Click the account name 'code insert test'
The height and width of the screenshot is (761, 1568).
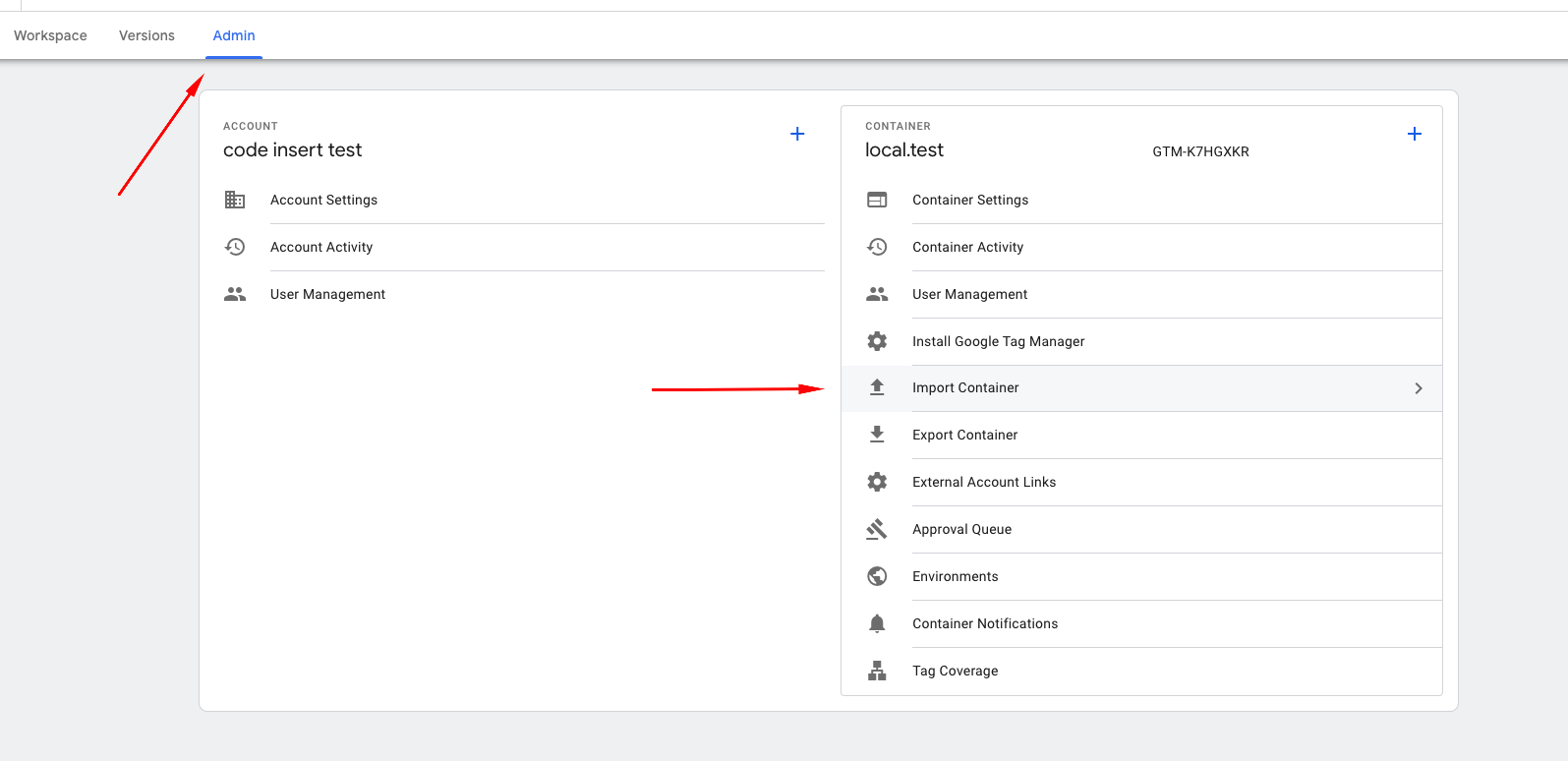tap(292, 149)
